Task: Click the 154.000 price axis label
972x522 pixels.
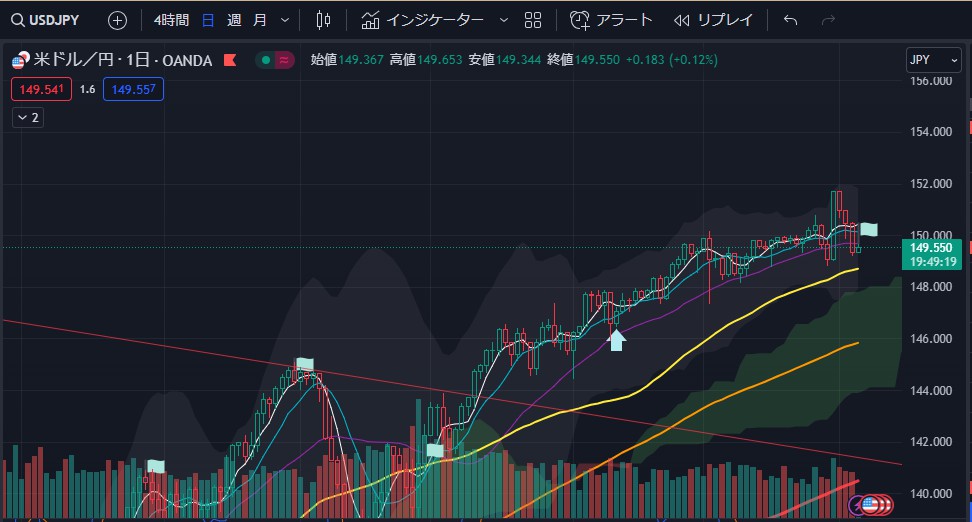Action: click(931, 131)
